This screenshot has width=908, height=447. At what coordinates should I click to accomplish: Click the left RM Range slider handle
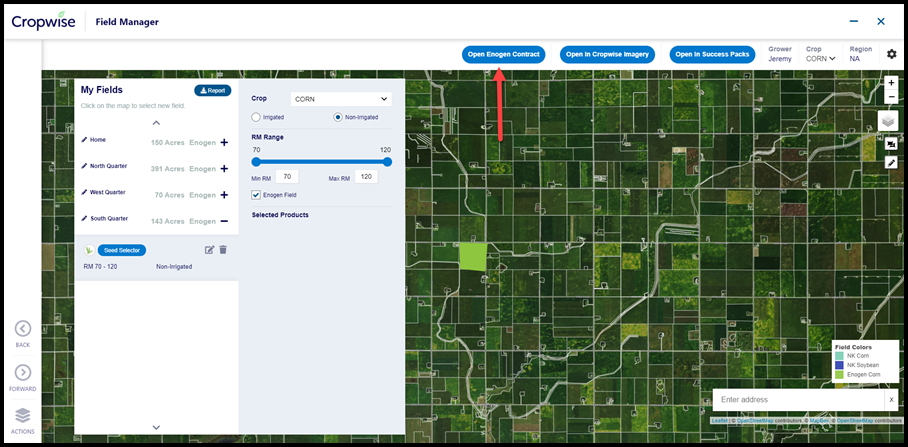point(256,162)
